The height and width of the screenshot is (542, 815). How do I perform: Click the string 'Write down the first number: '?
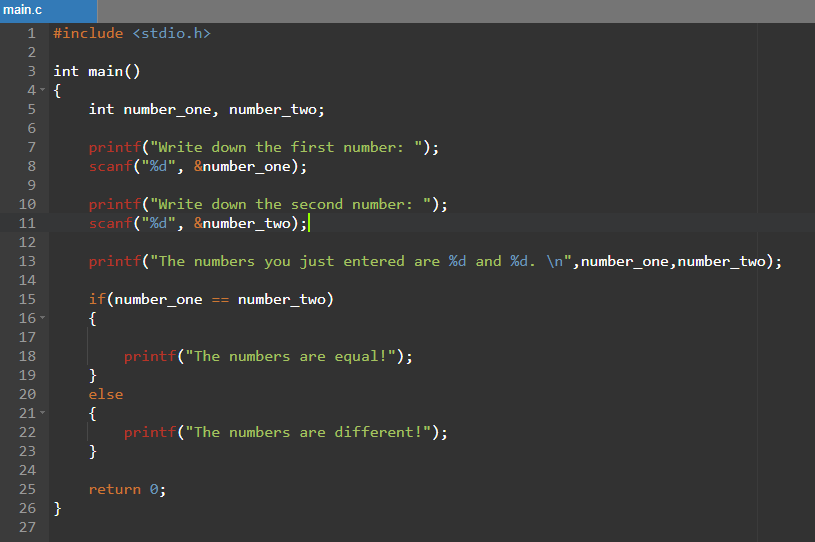click(x=286, y=148)
